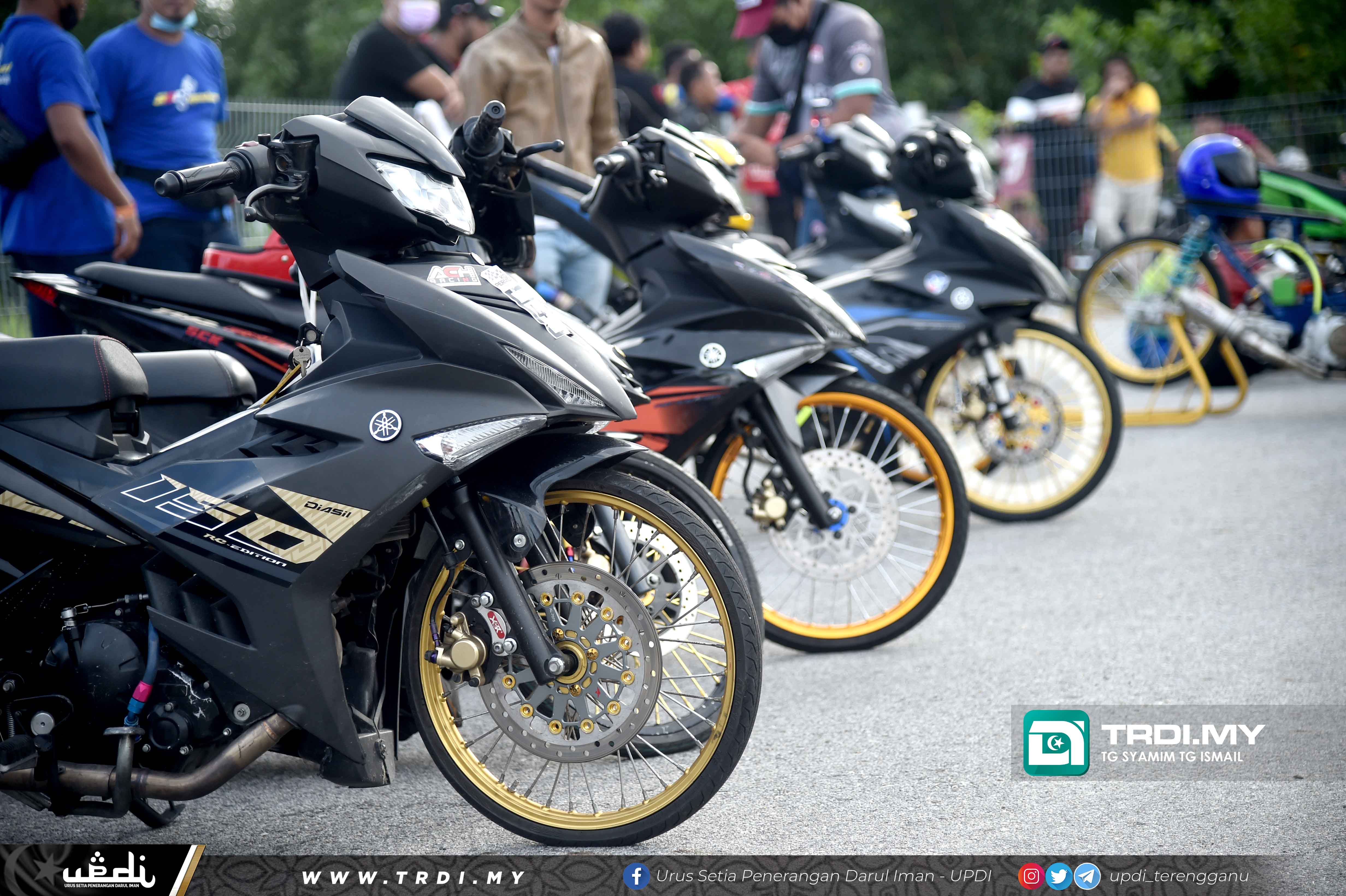Click the Instagram icon in footer
This screenshot has height=896, width=1346.
point(1031,876)
